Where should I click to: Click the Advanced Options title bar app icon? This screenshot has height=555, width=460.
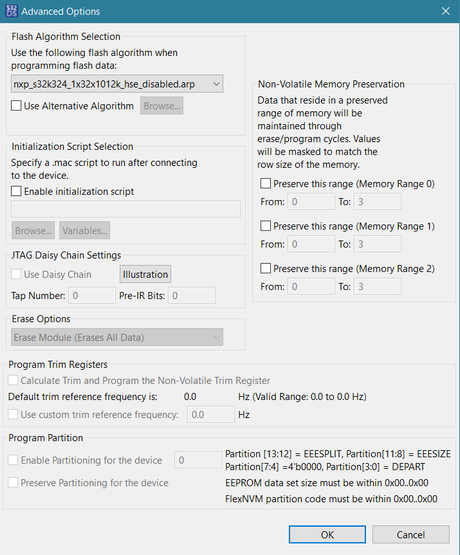pyautogui.click(x=11, y=11)
